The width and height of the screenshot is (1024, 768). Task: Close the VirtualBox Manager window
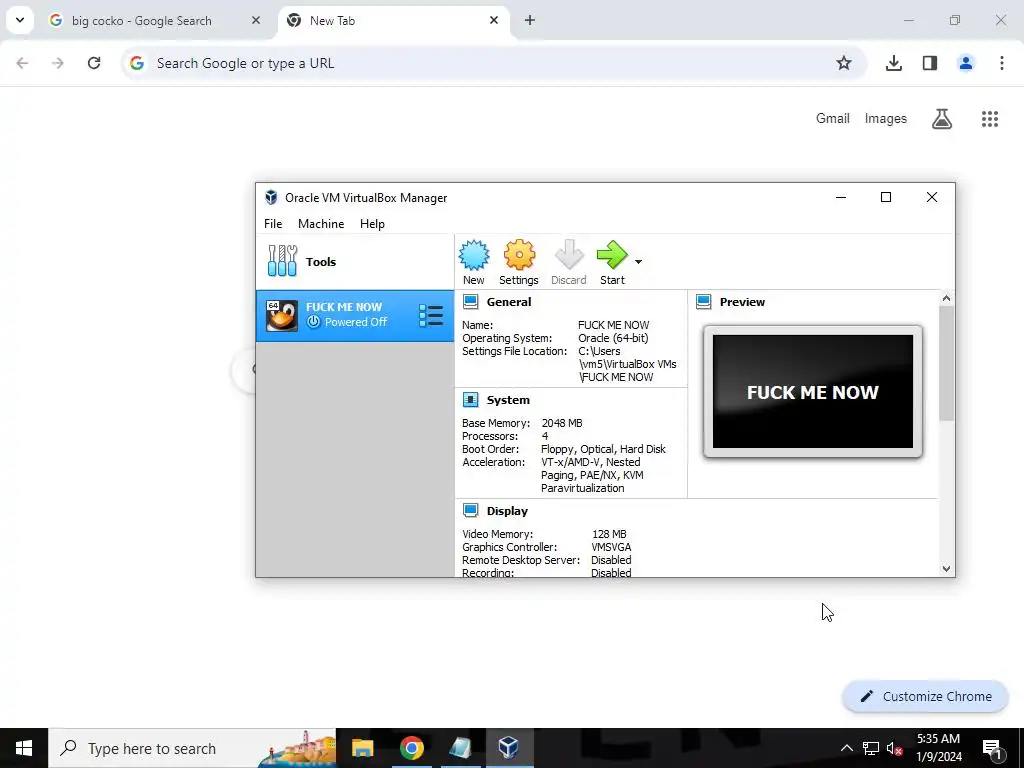click(x=932, y=197)
